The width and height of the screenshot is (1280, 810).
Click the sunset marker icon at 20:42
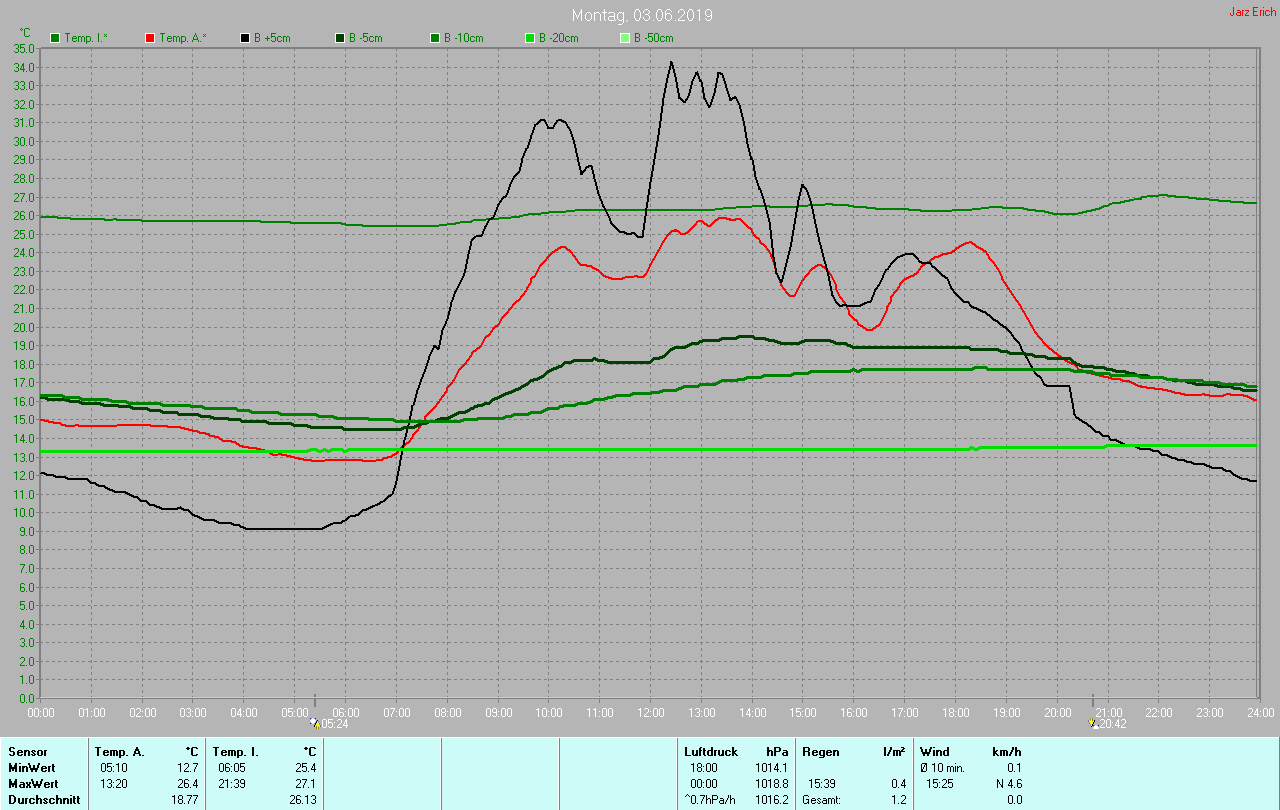(1095, 722)
